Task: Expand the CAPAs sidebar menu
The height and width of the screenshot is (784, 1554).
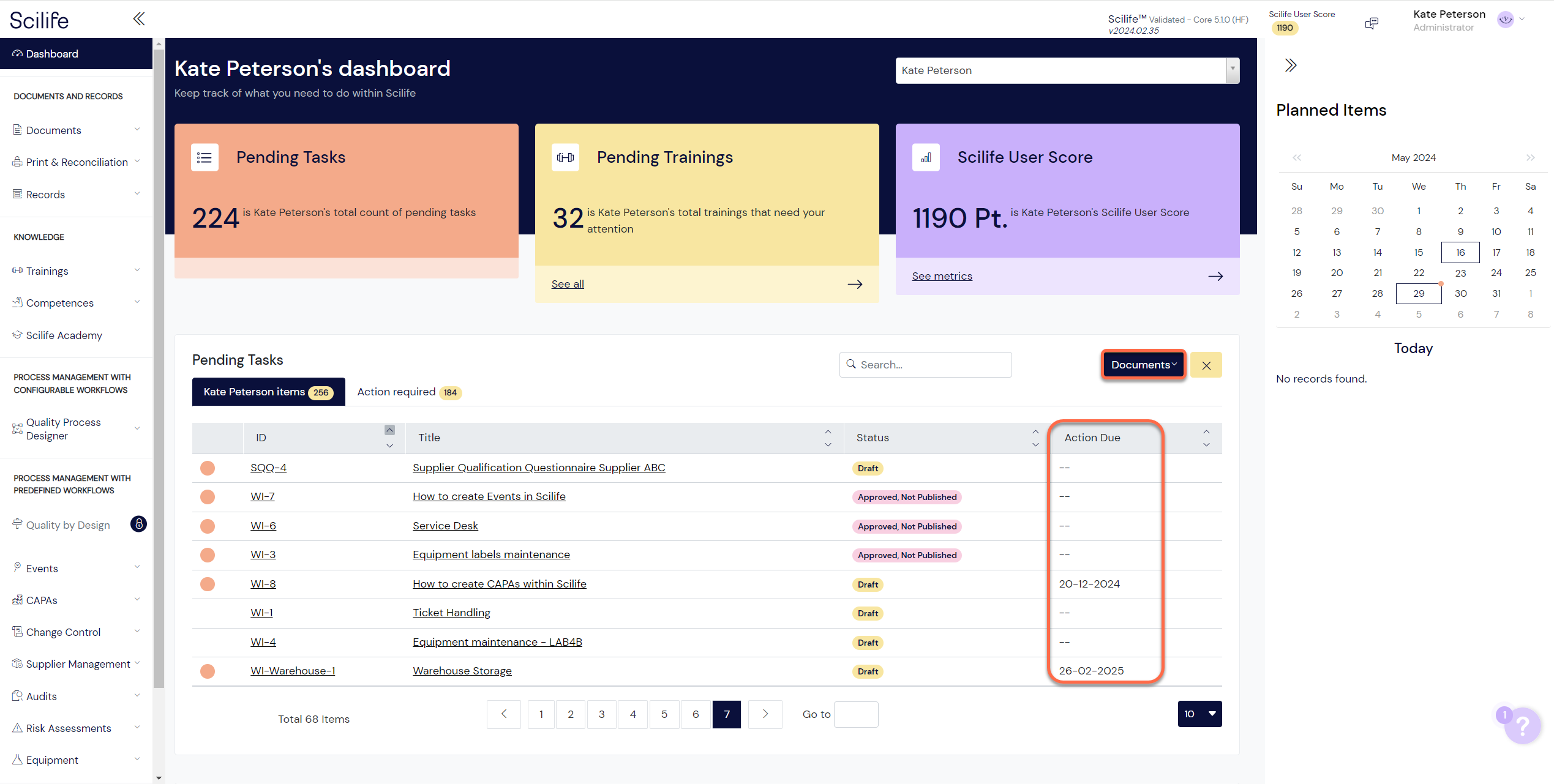Action: coord(137,599)
